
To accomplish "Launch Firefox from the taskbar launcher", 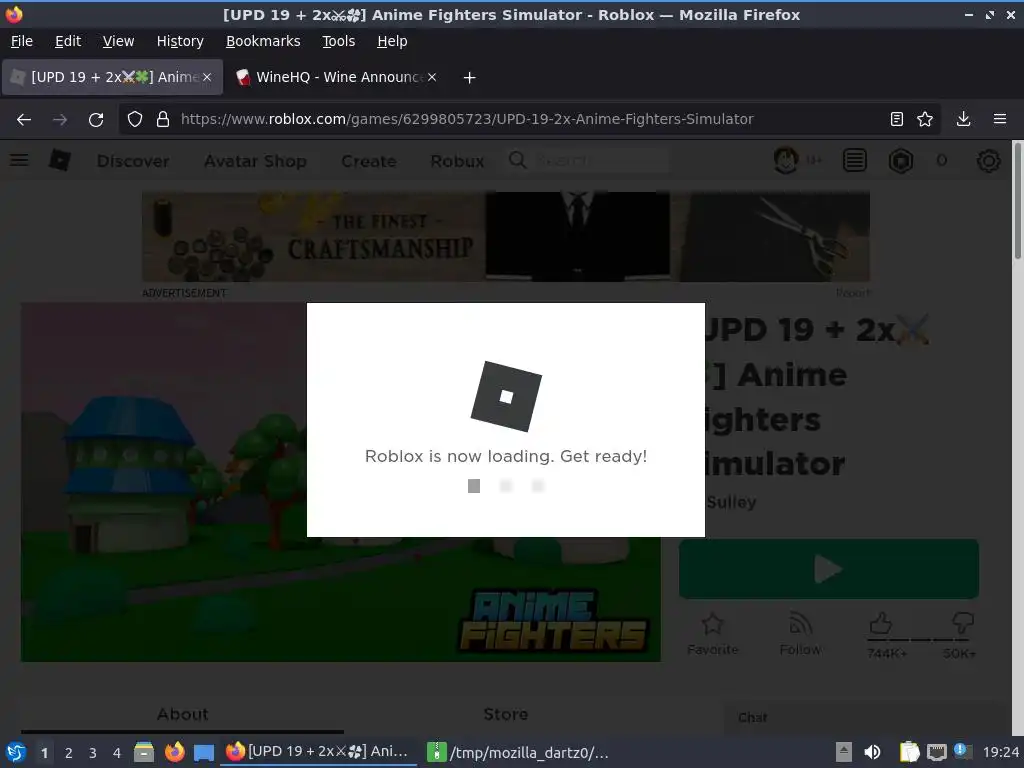I will tap(174, 752).
